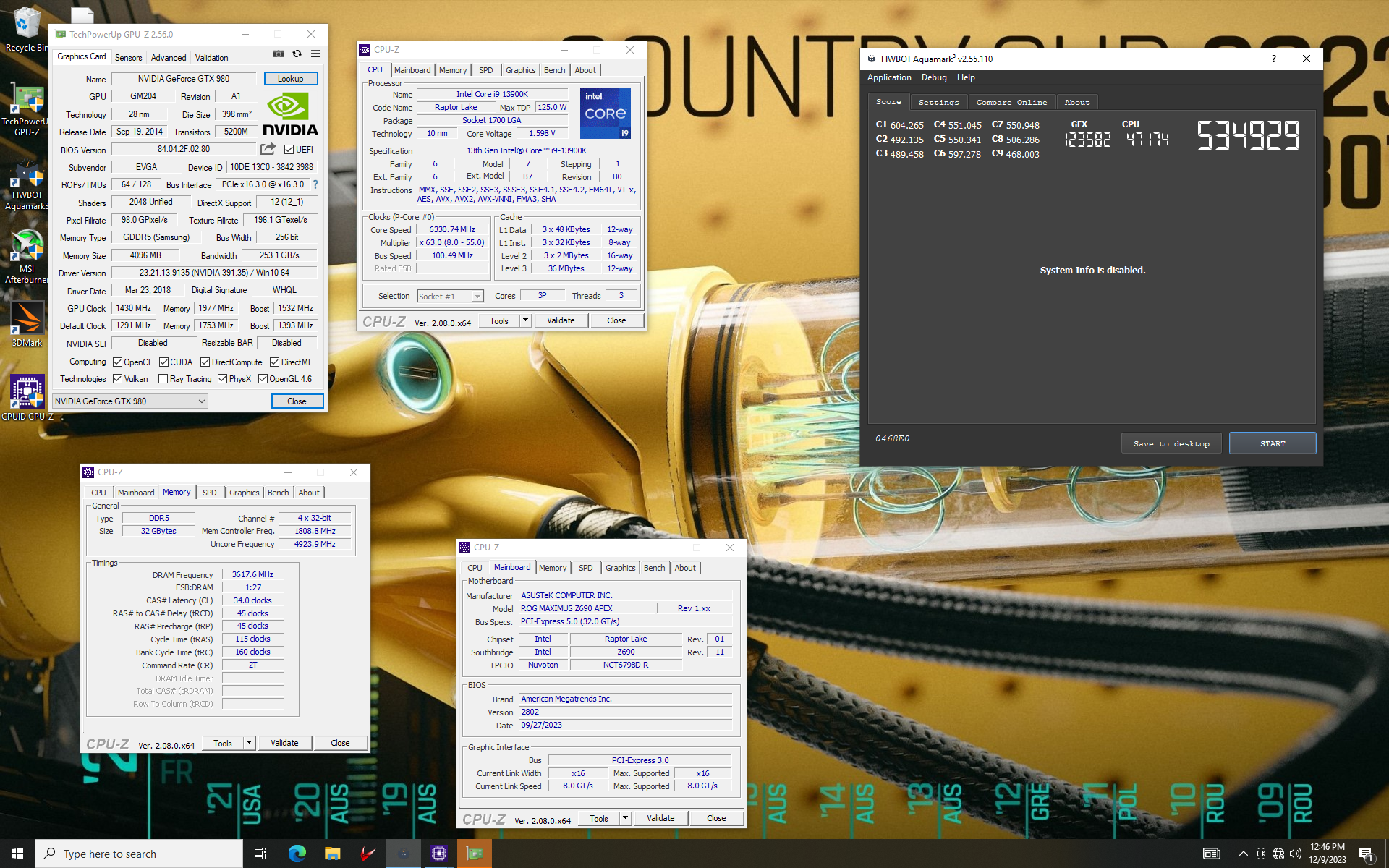The height and width of the screenshot is (868, 1389).
Task: Open MSI Afterburner desktop shortcut
Action: coord(26,257)
